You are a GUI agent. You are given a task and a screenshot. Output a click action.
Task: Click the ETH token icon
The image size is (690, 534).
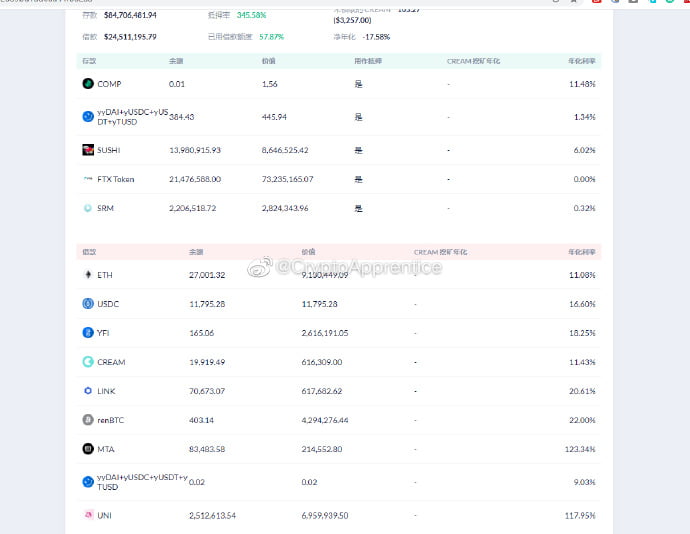tap(88, 275)
